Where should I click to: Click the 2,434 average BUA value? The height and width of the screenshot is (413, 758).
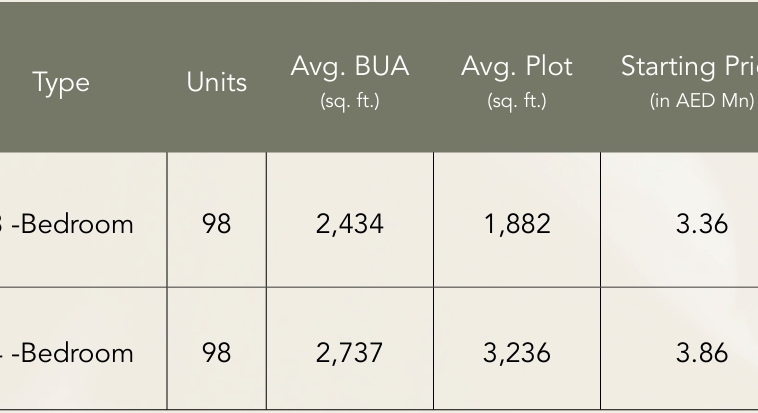click(349, 224)
